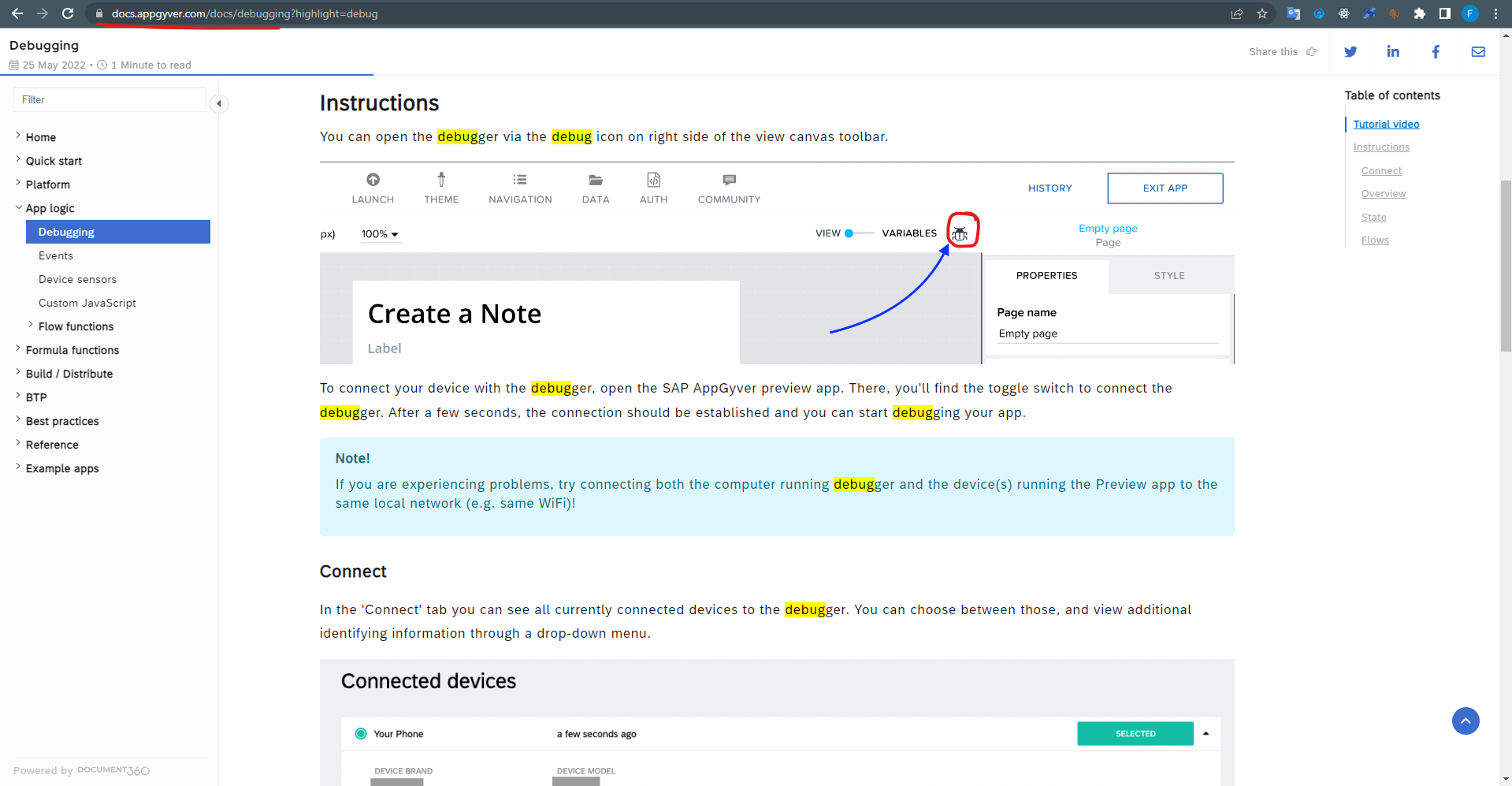Click the LAUNCH icon in screenshot
Viewport: 1512px width, 786px height.
coord(373,180)
